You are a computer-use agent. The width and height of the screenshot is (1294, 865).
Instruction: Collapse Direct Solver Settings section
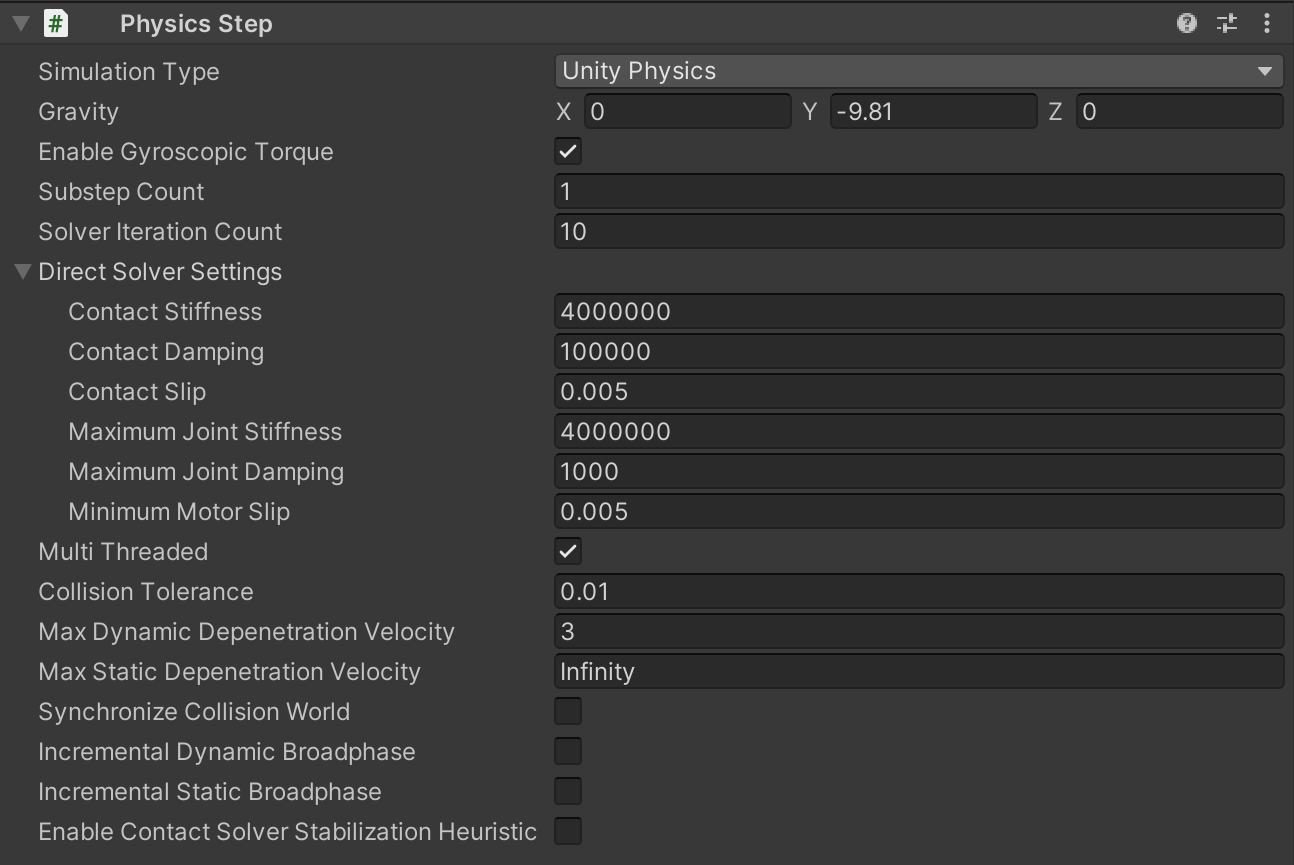tap(23, 271)
